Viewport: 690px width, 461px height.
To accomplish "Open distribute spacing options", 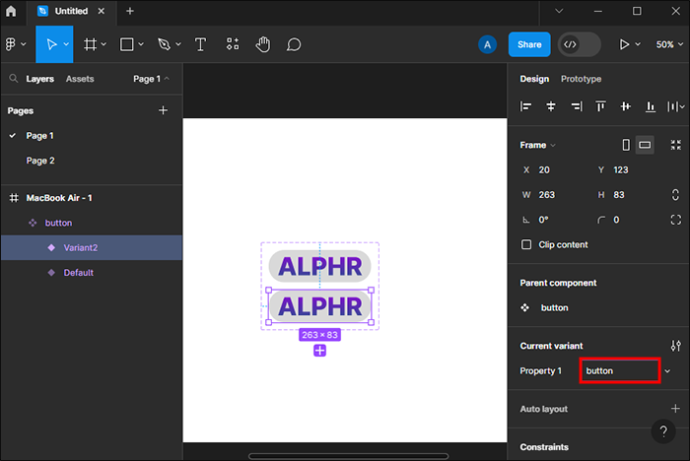I will pos(676,106).
